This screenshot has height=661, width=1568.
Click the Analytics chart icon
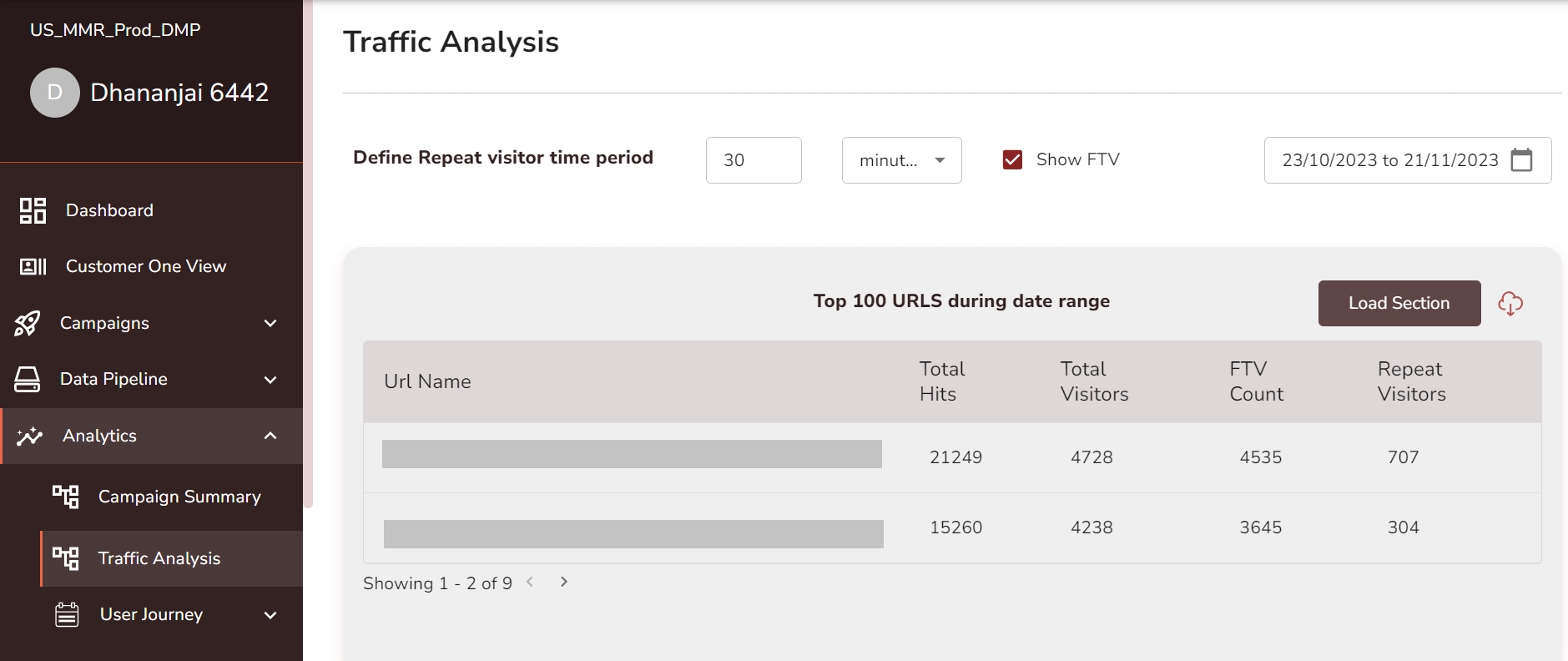click(29, 436)
